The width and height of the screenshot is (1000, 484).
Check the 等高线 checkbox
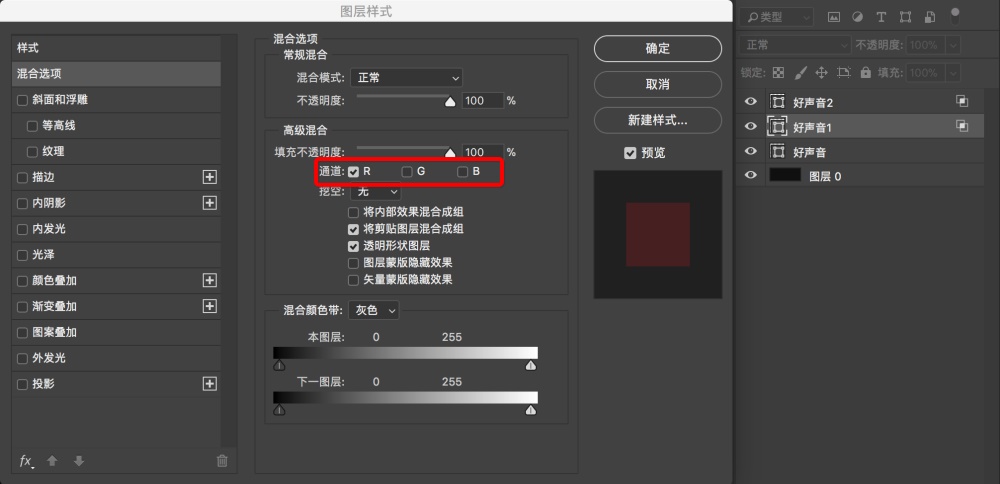click(x=32, y=126)
